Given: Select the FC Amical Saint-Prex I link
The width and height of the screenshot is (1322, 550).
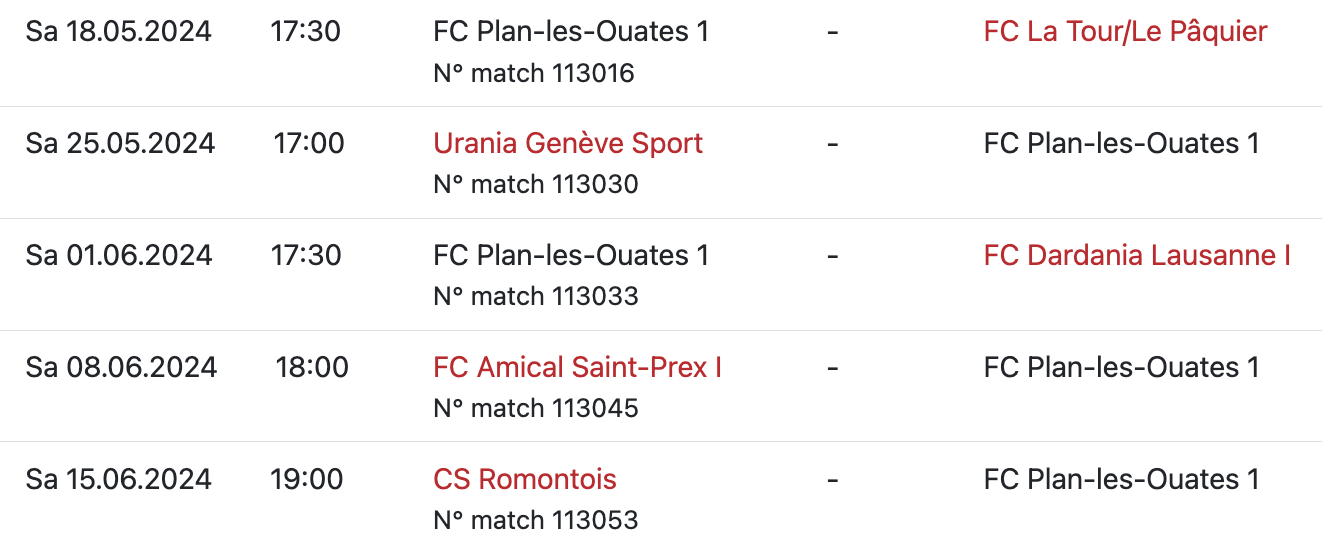Looking at the screenshot, I should coord(577,368).
